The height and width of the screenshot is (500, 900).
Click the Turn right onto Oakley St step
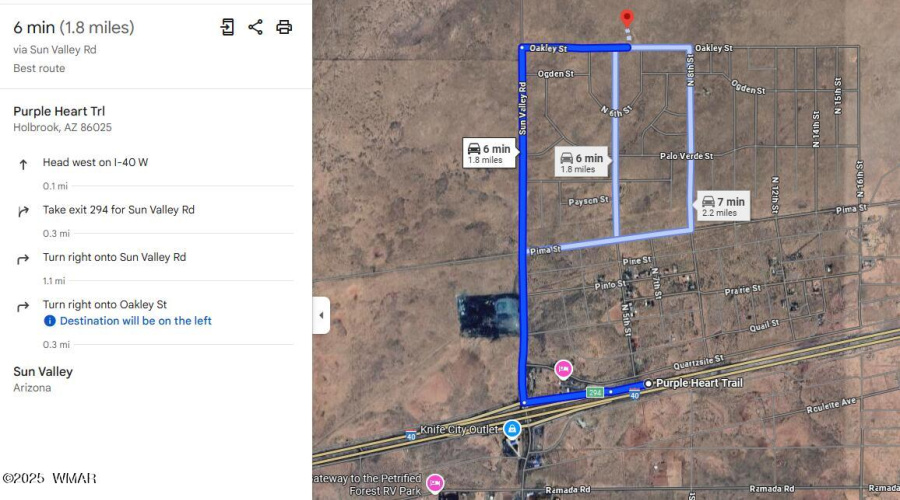click(x=104, y=304)
